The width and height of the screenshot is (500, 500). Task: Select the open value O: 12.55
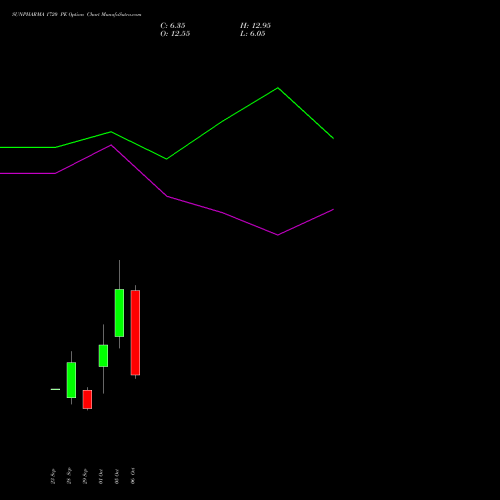tap(175, 33)
